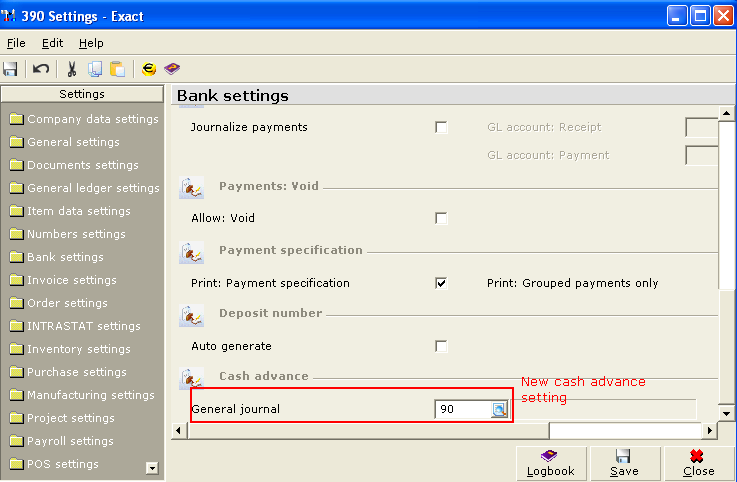
Task: Click the GL account: Receipt field
Action: pos(701,127)
